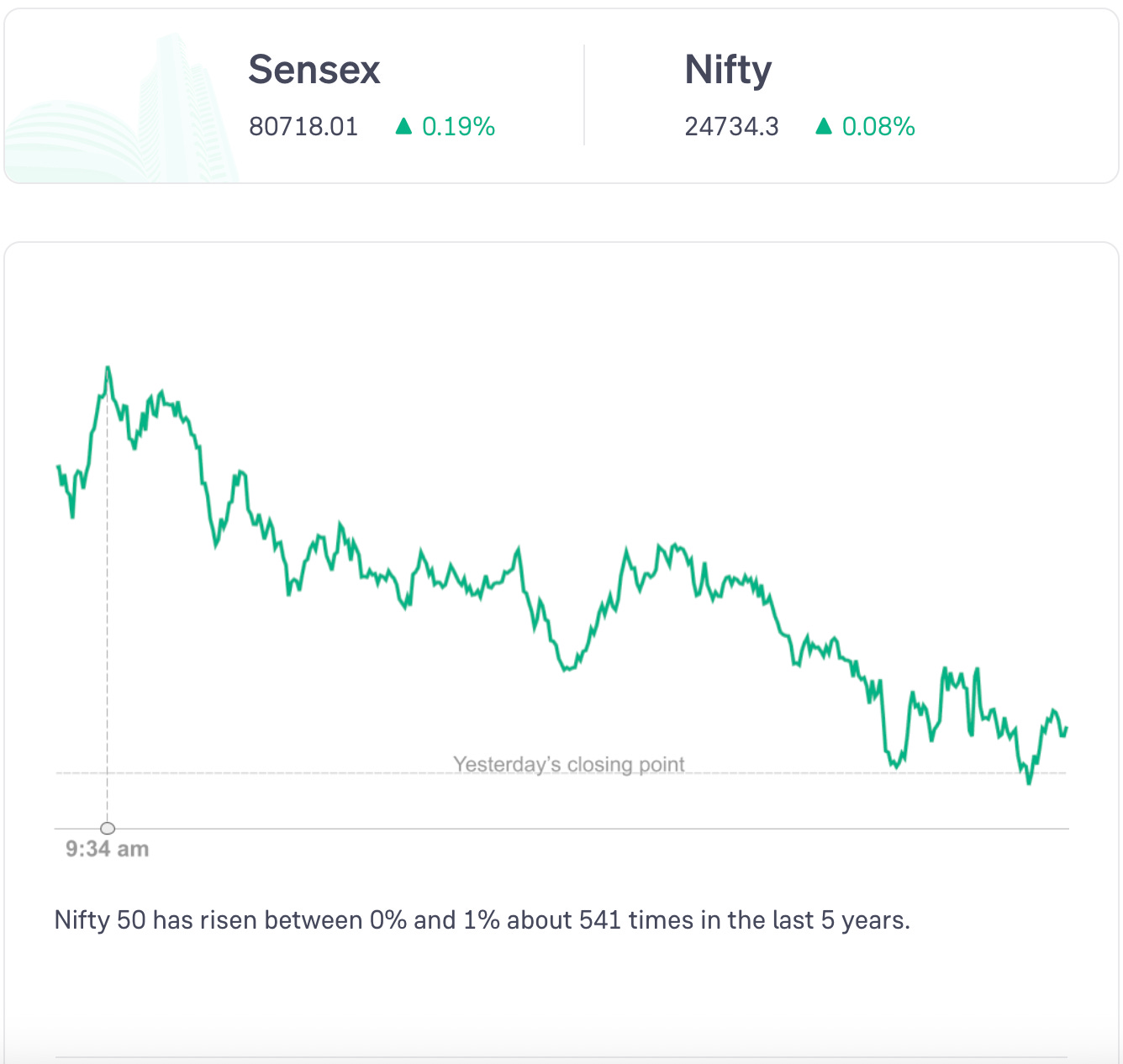1123x1064 pixels.
Task: Select the circular 9:34 am axis marker
Action: pos(108,828)
